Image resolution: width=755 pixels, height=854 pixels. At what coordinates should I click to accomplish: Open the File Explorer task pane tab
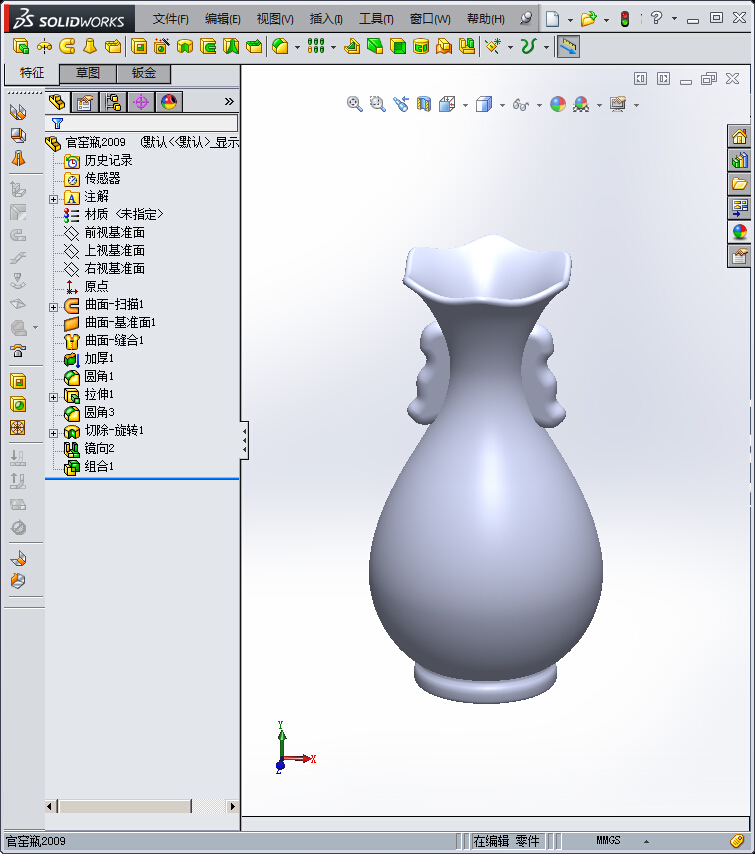tap(739, 184)
